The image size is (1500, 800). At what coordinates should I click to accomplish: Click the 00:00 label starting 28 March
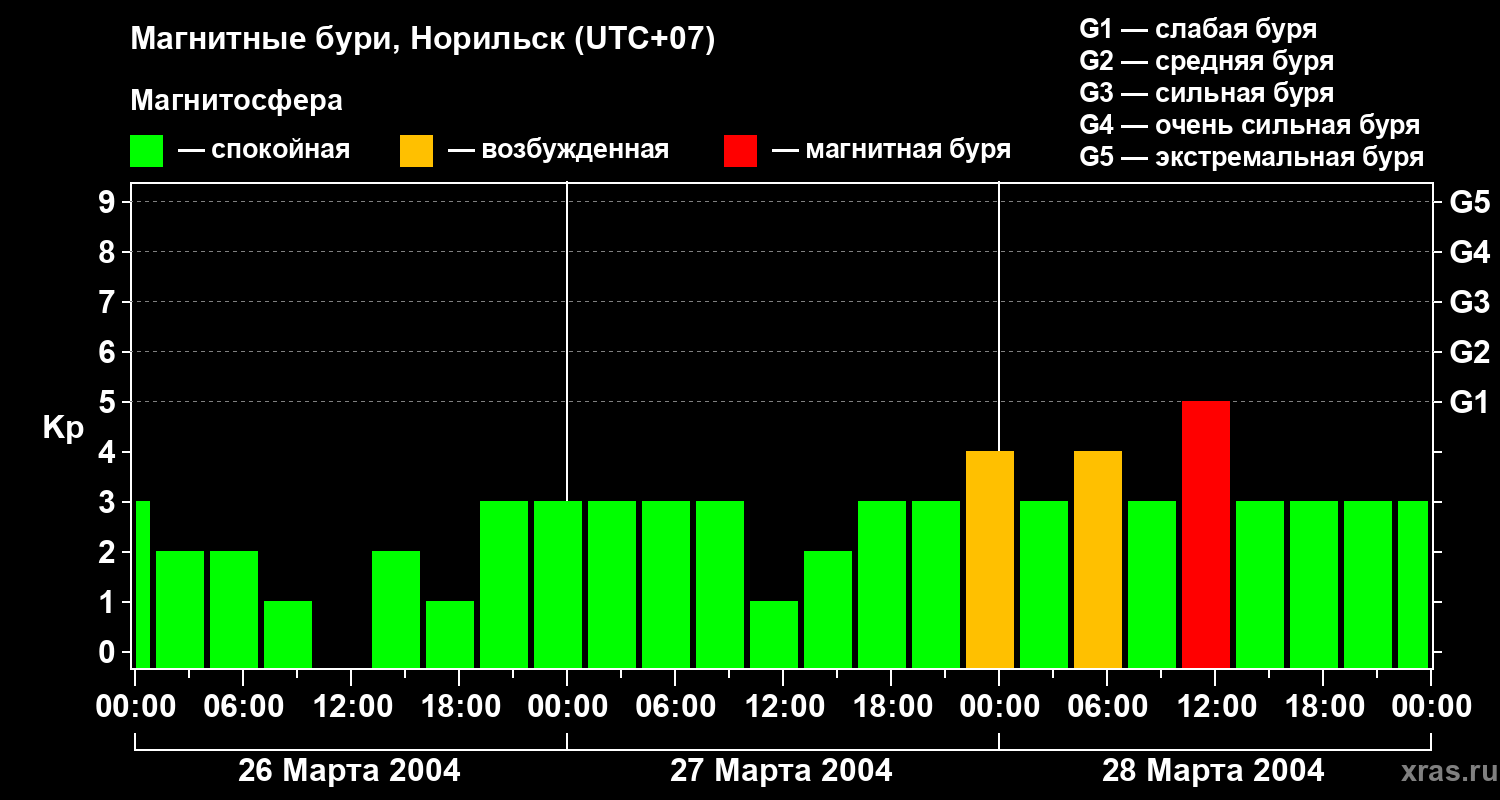pyautogui.click(x=999, y=707)
